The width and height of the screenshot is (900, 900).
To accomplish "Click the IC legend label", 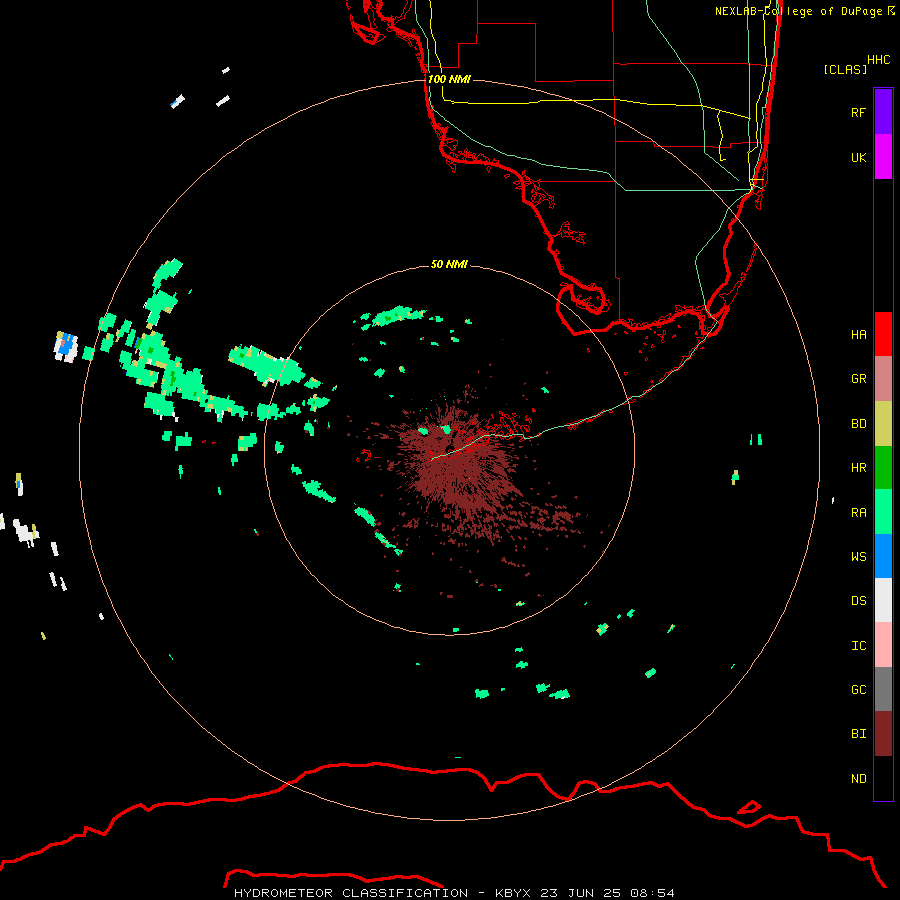I will (858, 646).
